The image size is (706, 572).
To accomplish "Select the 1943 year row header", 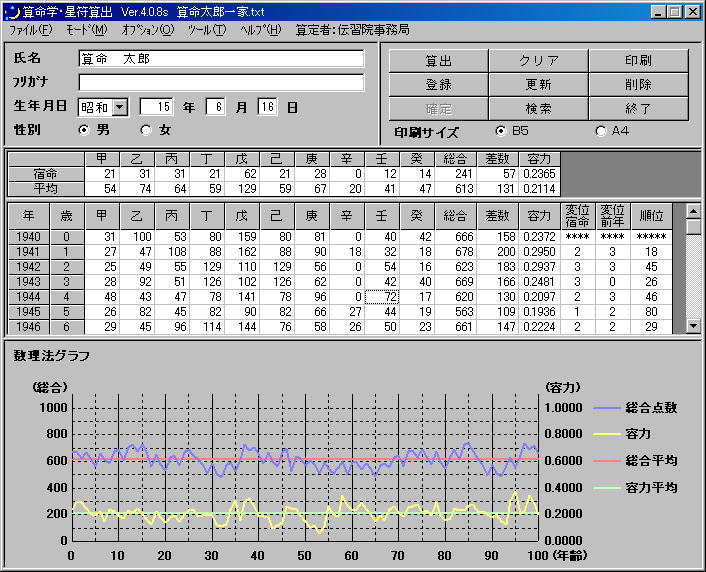I will point(28,282).
